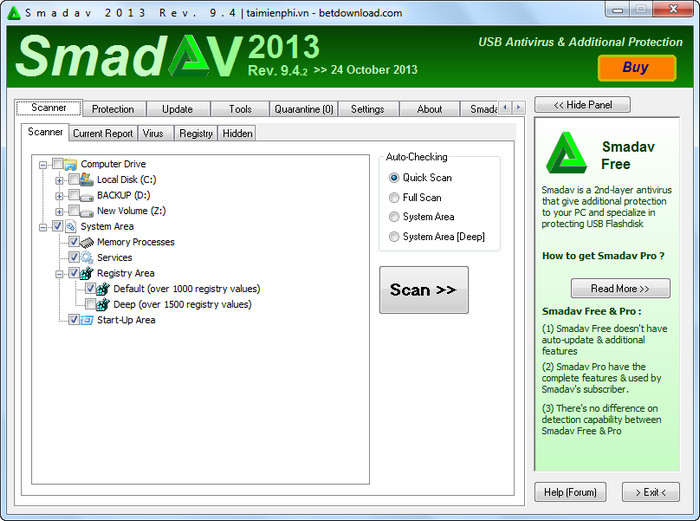700x521 pixels.
Task: Click the Local Disk (C:) drive icon
Action: (87, 180)
